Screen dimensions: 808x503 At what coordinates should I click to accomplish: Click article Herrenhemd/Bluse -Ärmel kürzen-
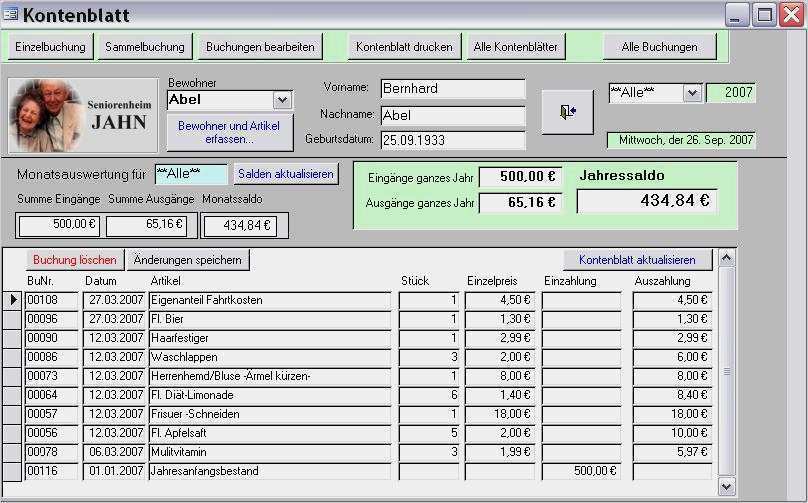pos(270,376)
